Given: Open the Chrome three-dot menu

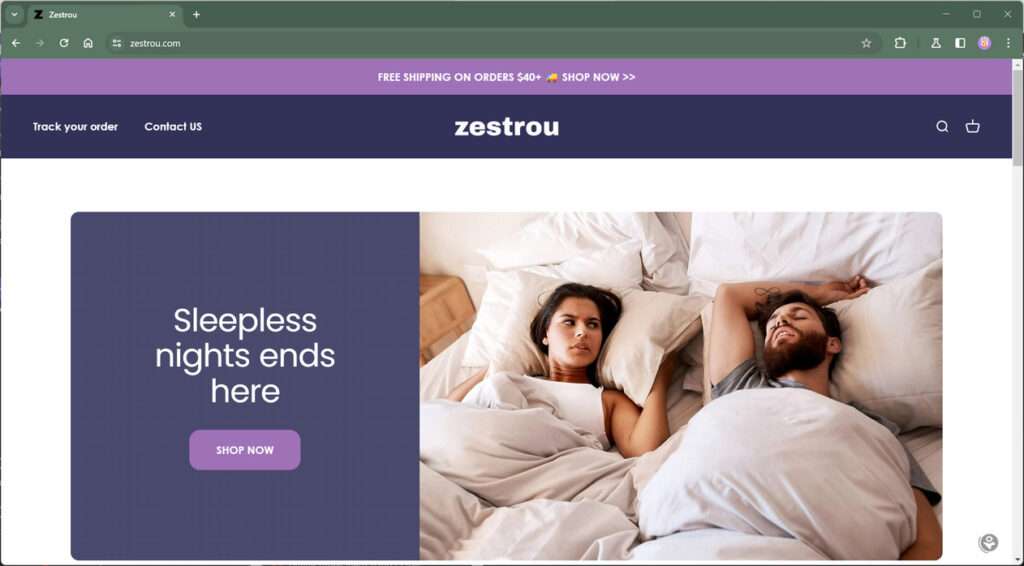Looking at the screenshot, I should coord(1008,43).
